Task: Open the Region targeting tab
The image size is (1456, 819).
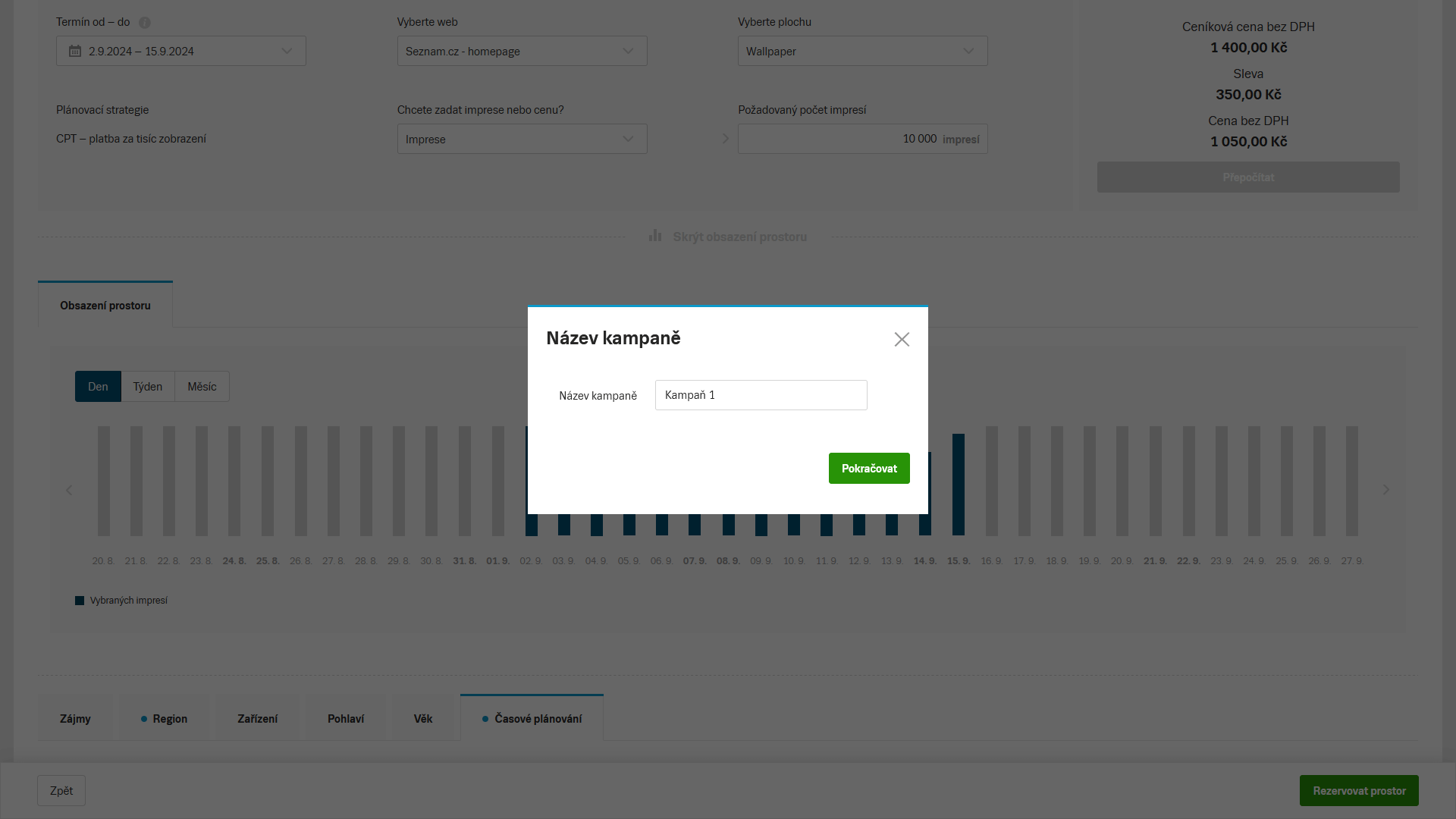Action: coord(164,719)
